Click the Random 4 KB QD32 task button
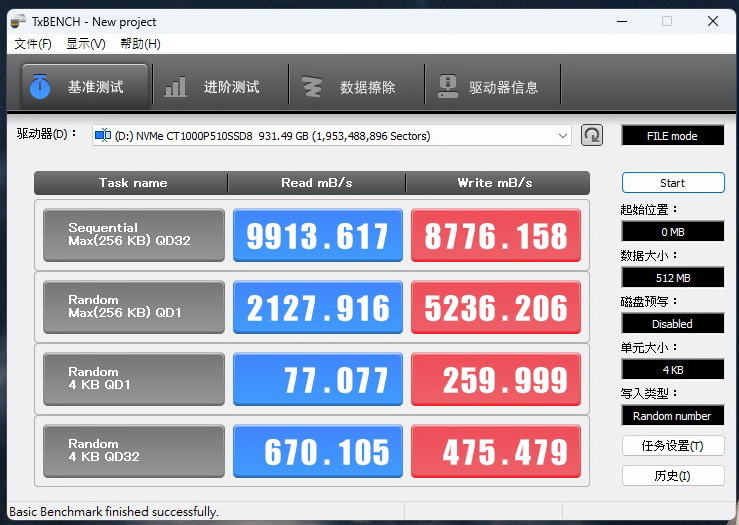The height and width of the screenshot is (525, 739). [134, 451]
